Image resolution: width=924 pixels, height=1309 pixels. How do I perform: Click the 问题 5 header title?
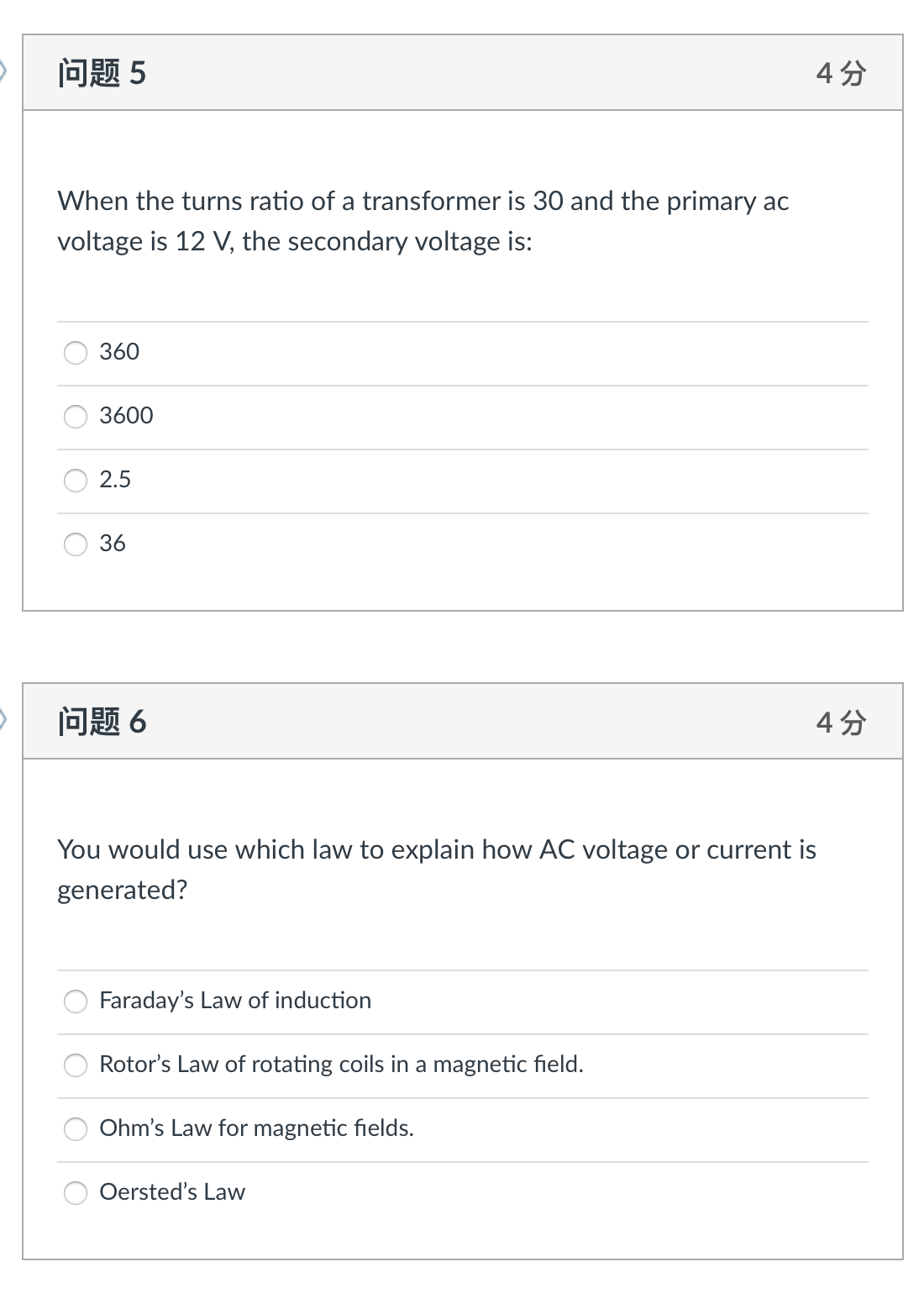(102, 73)
